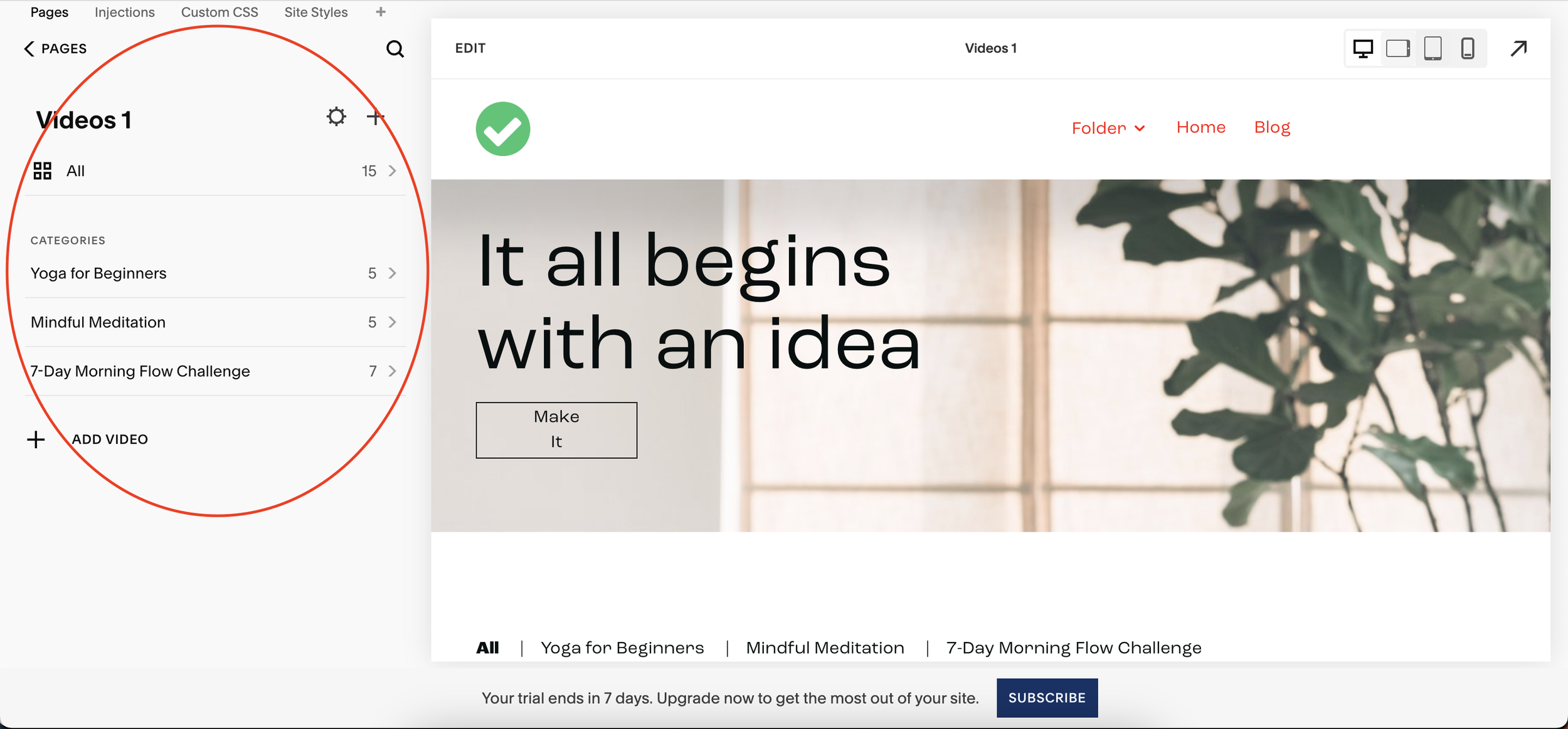Click the SUBSCRIBE button in trial banner

pyautogui.click(x=1047, y=698)
